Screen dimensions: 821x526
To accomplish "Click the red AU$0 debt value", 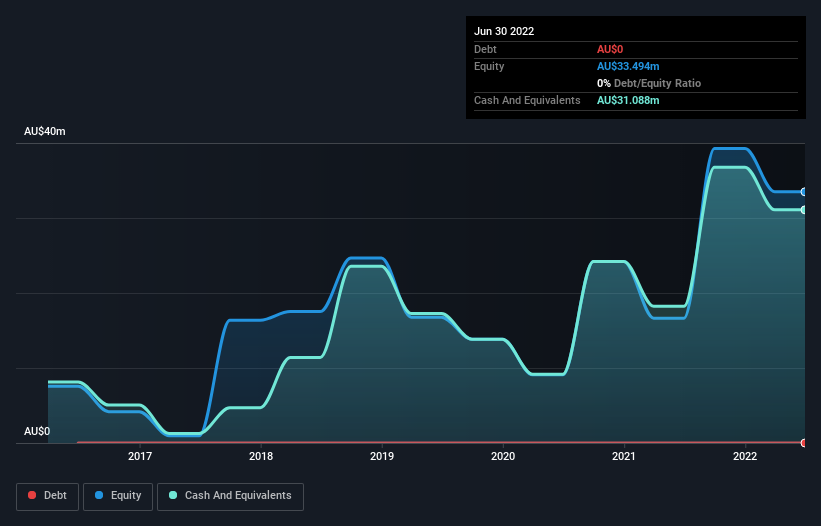I will point(610,49).
